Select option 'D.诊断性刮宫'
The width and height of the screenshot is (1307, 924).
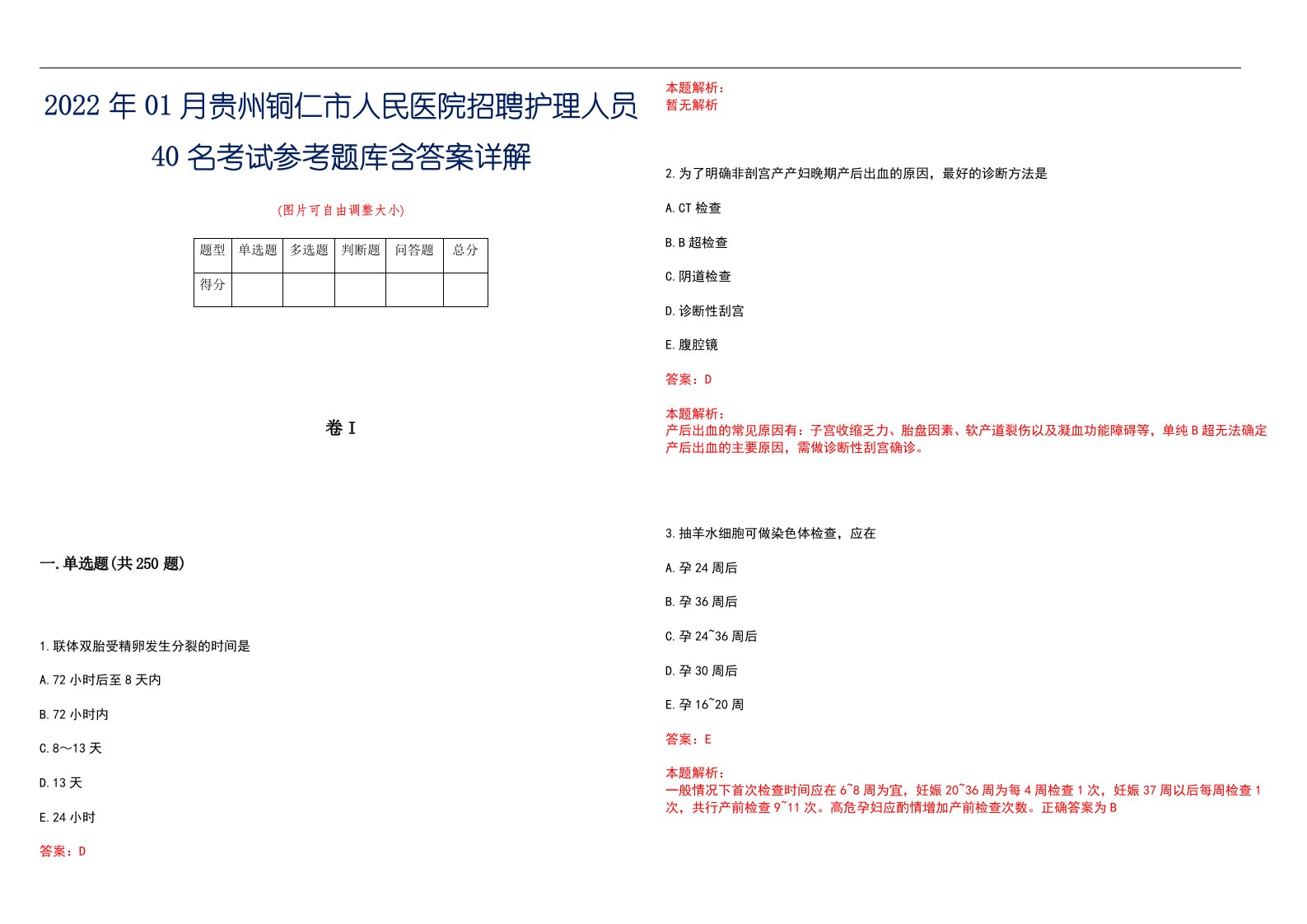(x=705, y=311)
